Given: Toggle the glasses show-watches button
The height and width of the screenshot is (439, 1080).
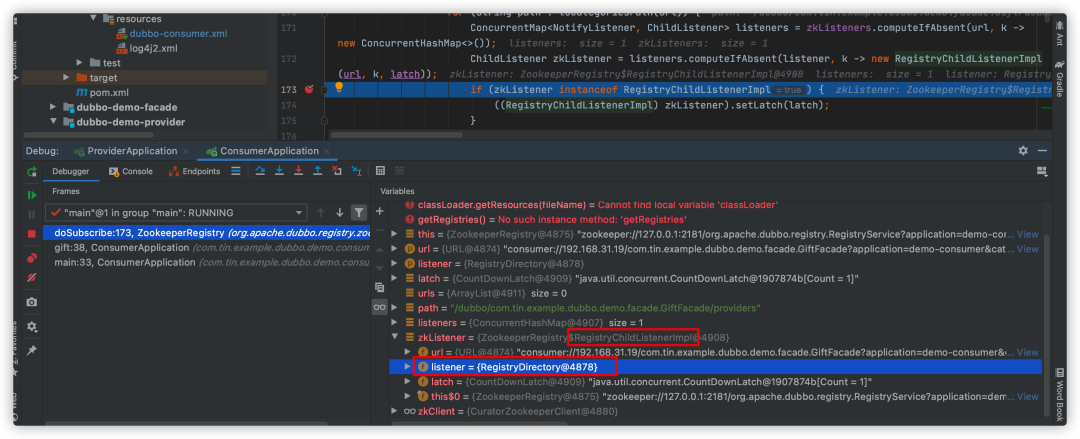Looking at the screenshot, I should [x=380, y=307].
